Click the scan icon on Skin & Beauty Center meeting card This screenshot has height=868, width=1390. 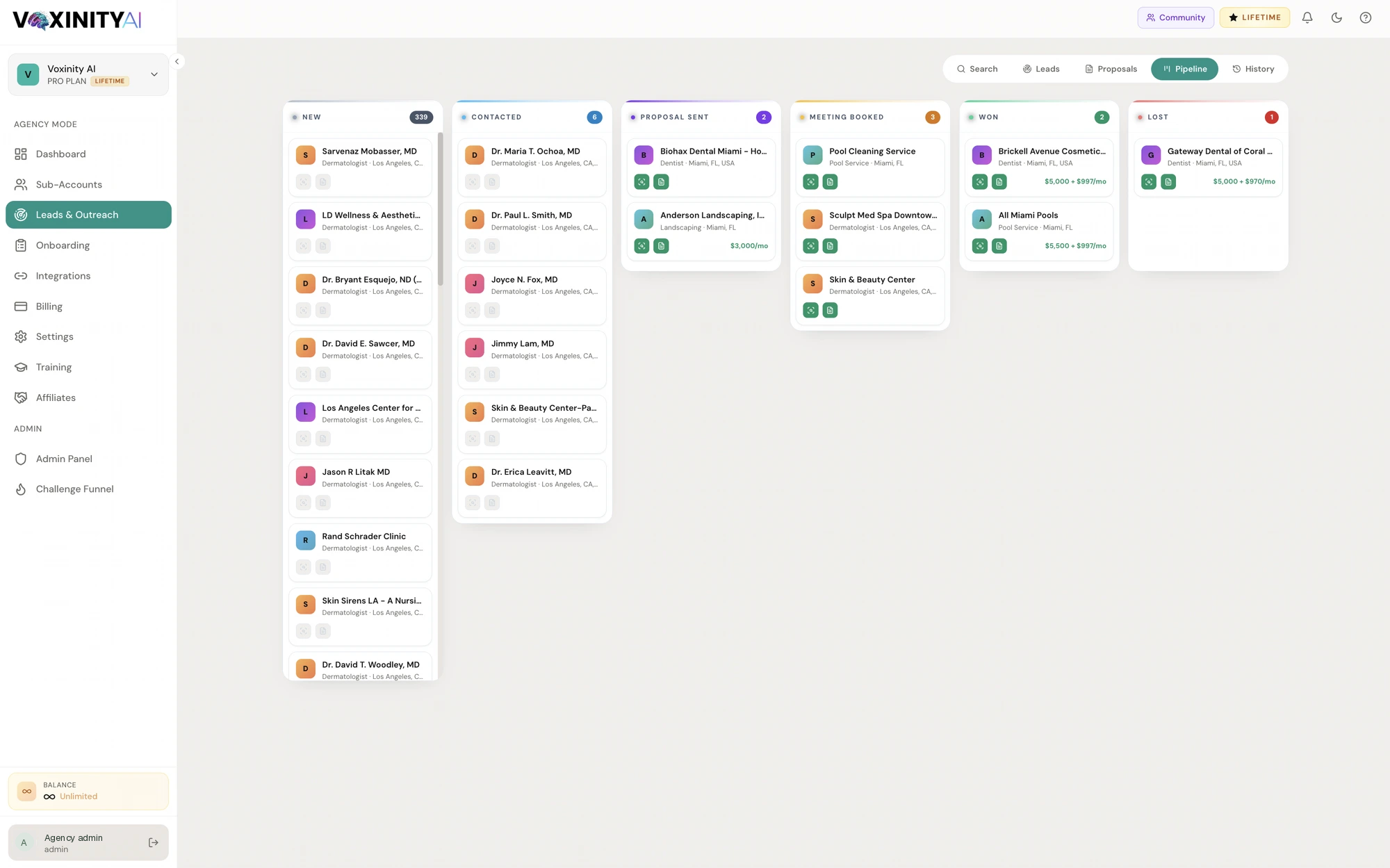click(x=810, y=310)
